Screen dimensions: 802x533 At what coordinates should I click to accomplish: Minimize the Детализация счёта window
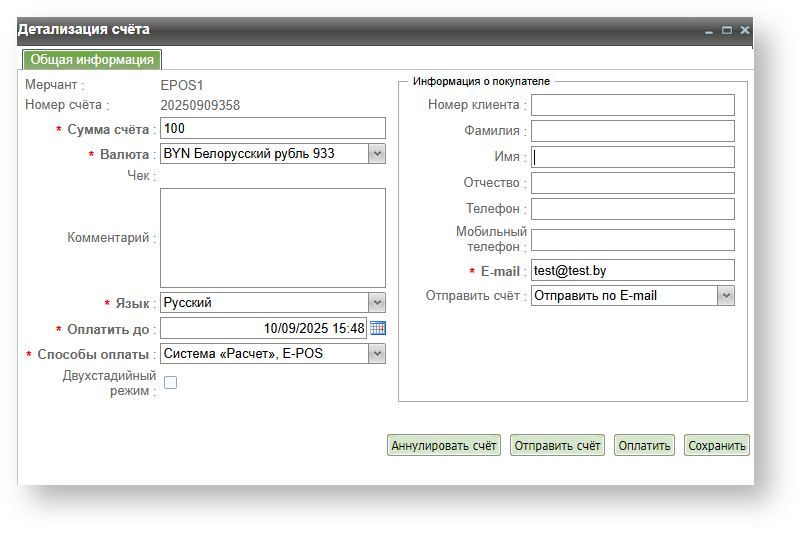coord(709,31)
